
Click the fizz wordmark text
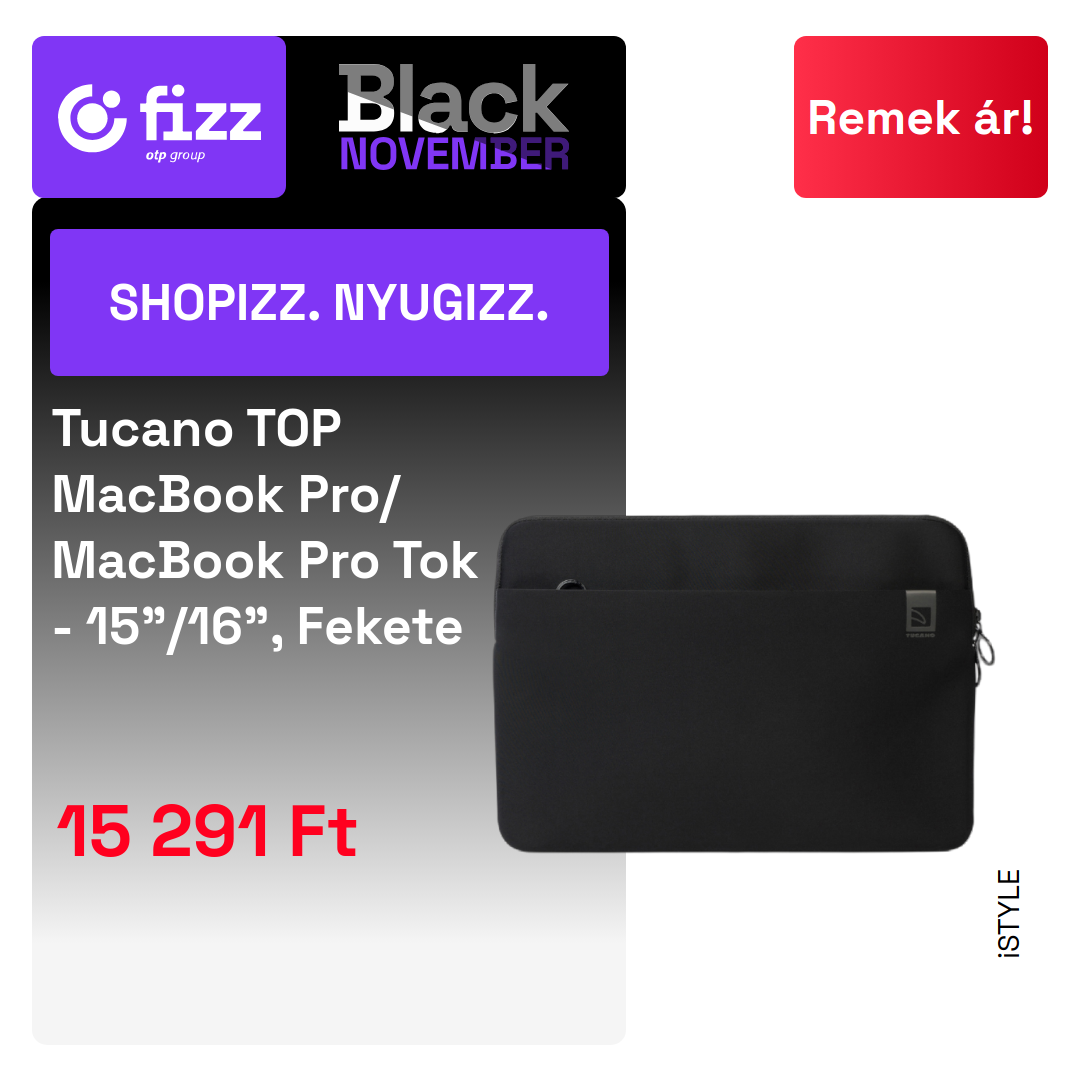tap(200, 113)
